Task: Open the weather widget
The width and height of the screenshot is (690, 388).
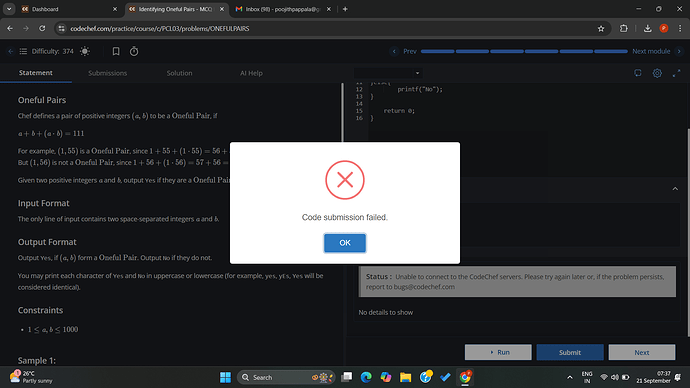Action: click(31, 377)
